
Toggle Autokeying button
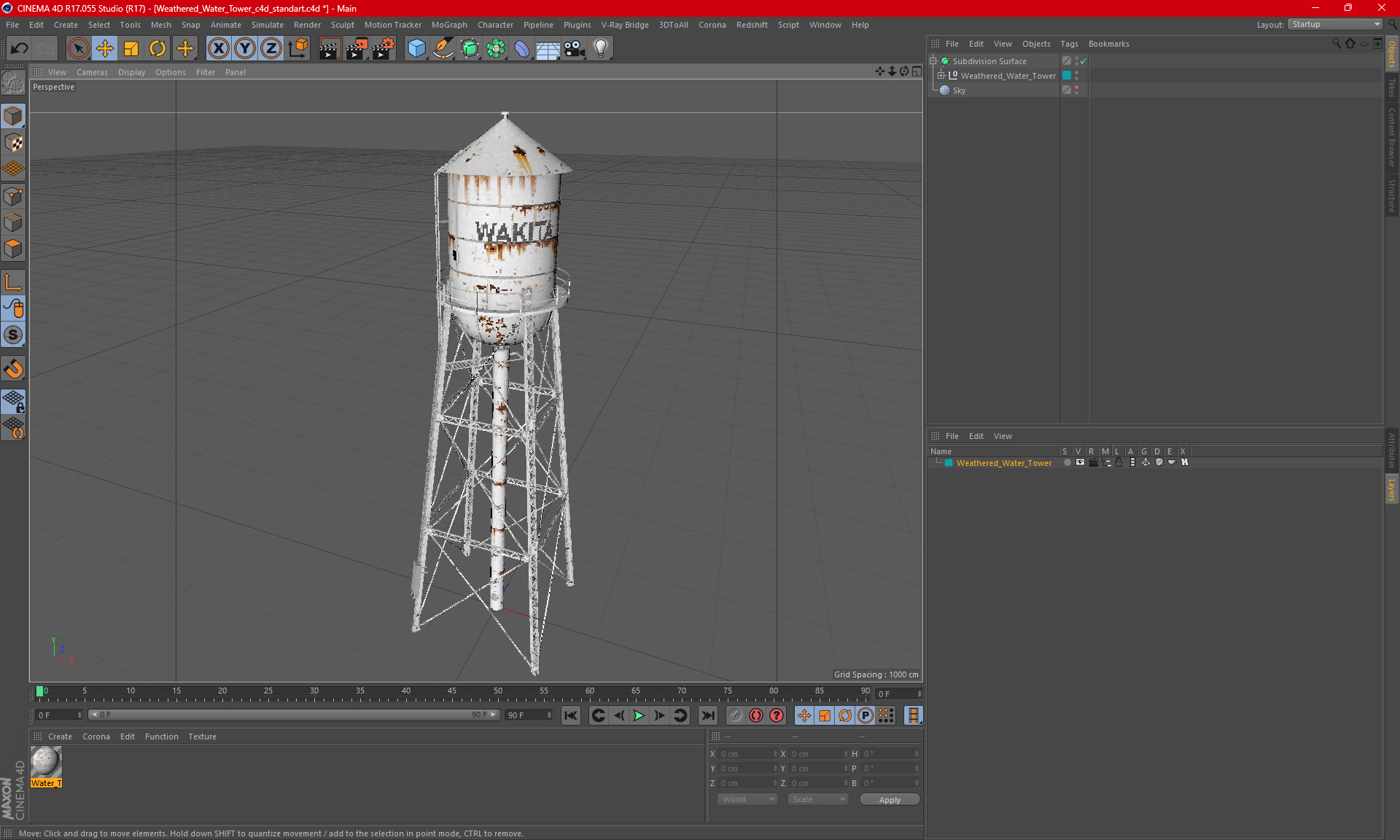(756, 715)
